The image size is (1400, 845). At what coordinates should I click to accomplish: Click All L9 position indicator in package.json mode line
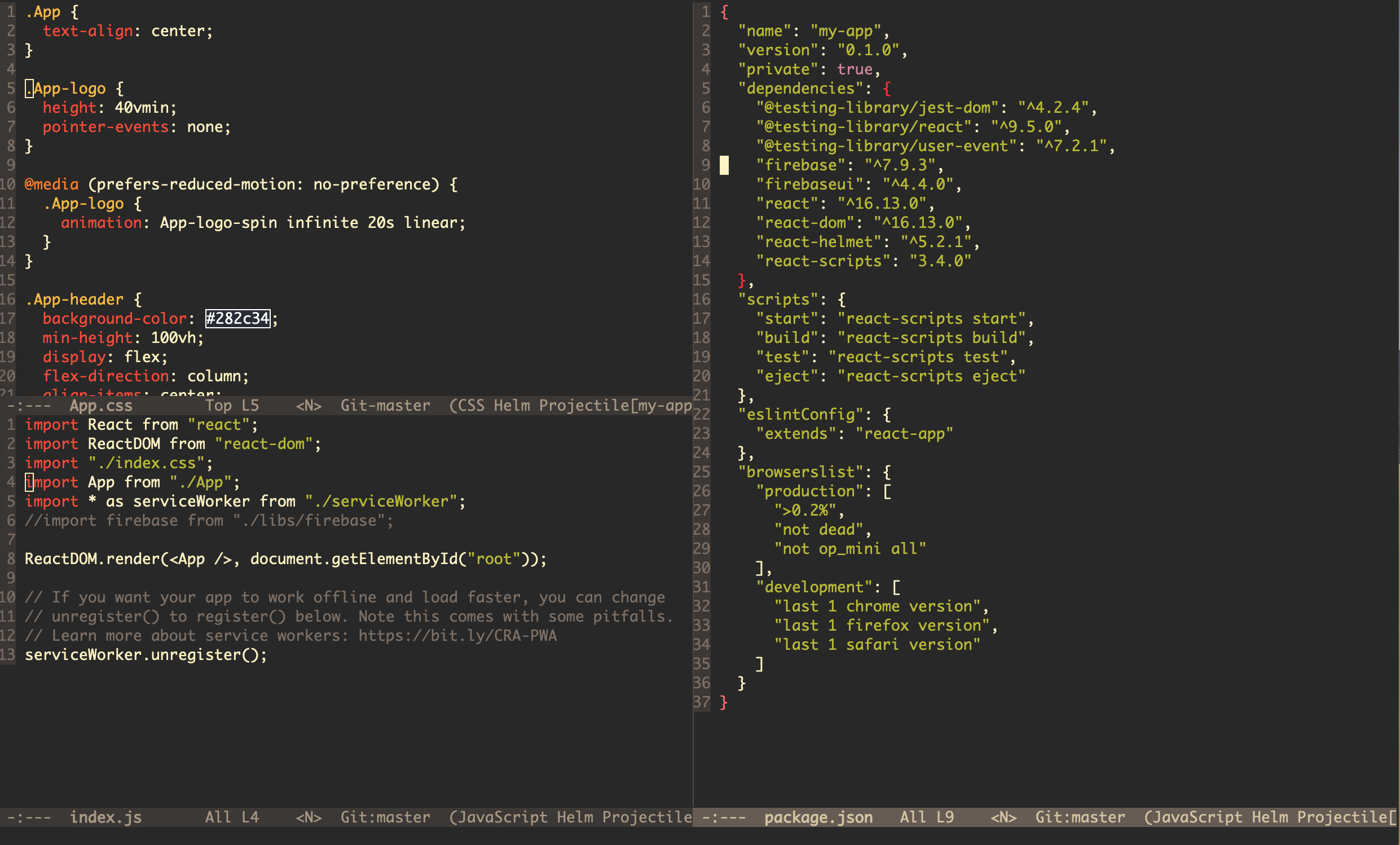point(926,817)
